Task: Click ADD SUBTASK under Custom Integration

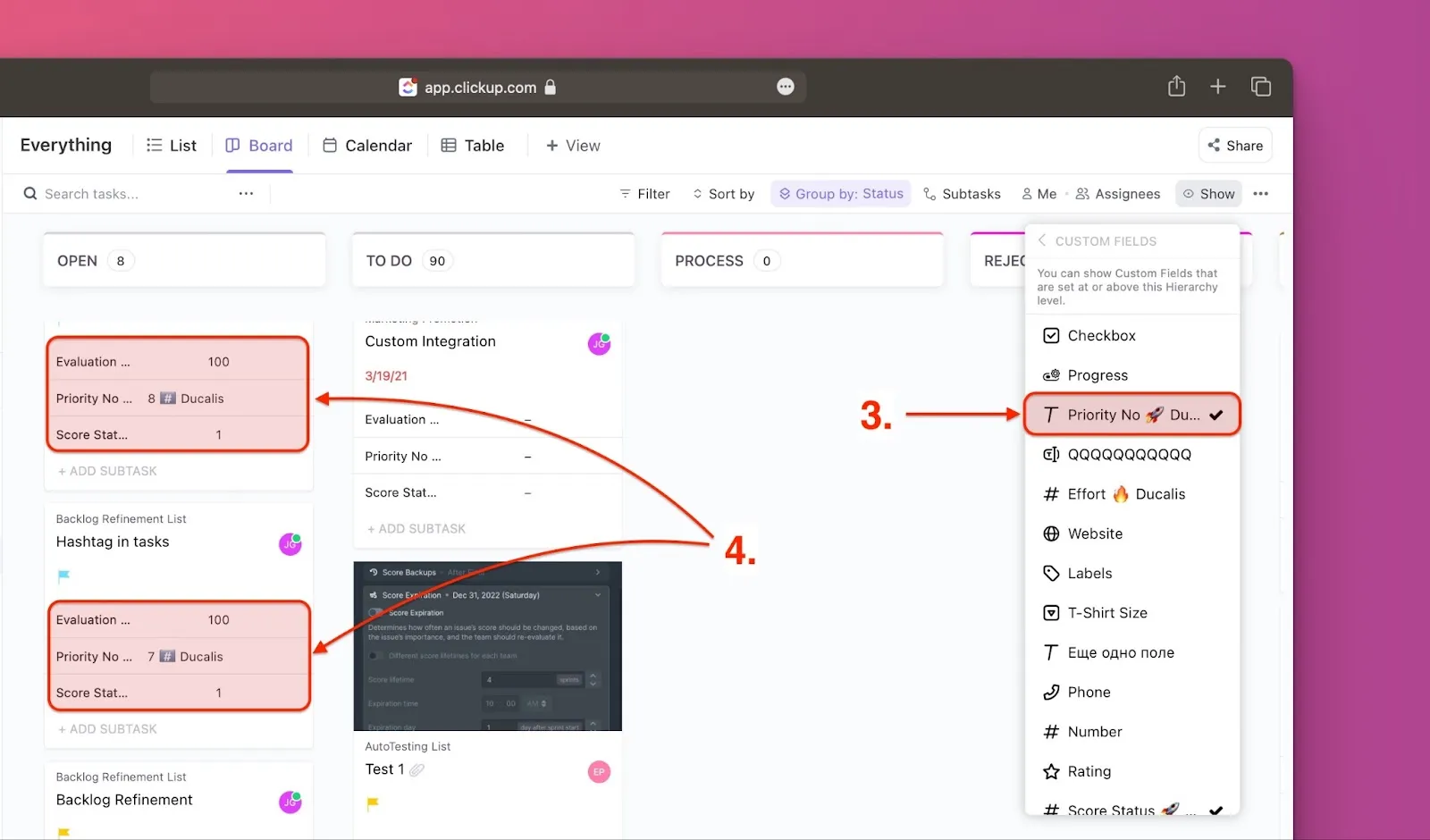Action: point(416,528)
